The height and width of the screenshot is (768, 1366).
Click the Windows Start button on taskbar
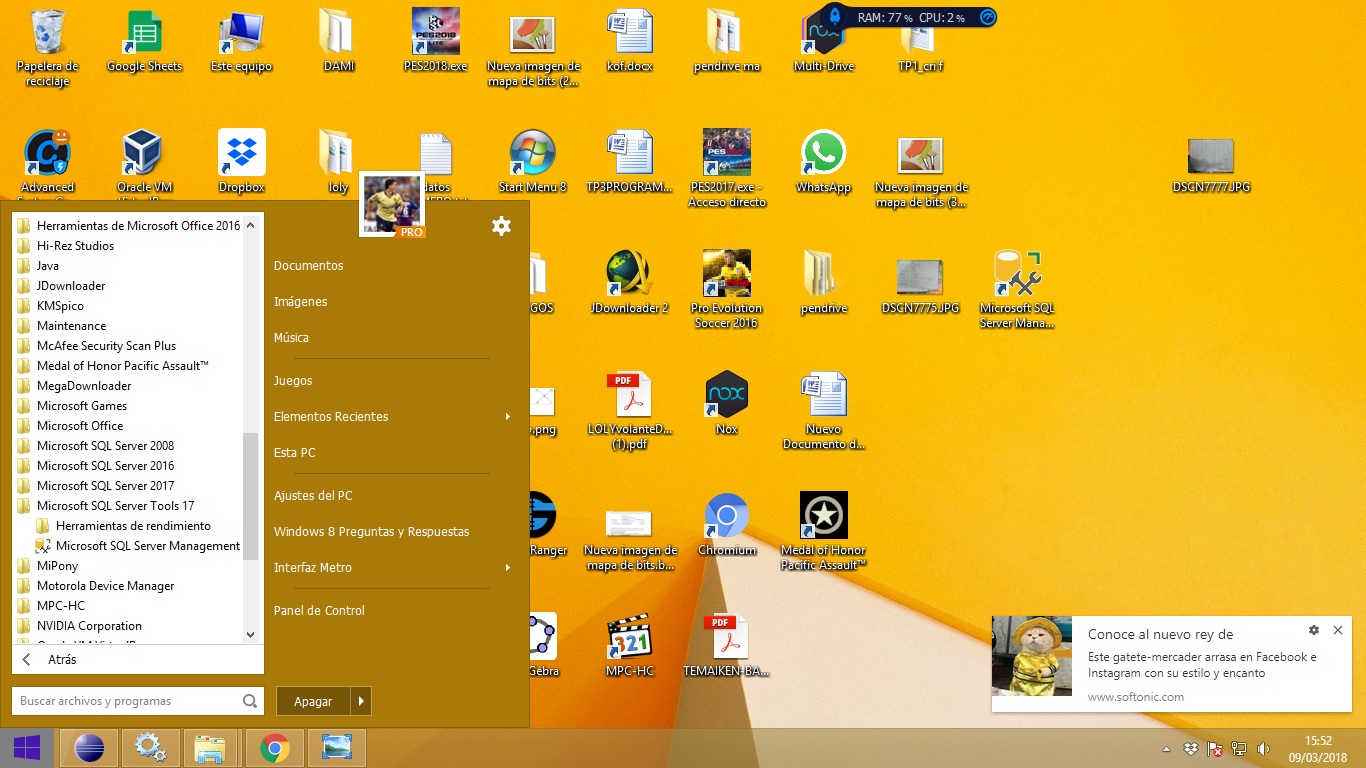(x=27, y=748)
